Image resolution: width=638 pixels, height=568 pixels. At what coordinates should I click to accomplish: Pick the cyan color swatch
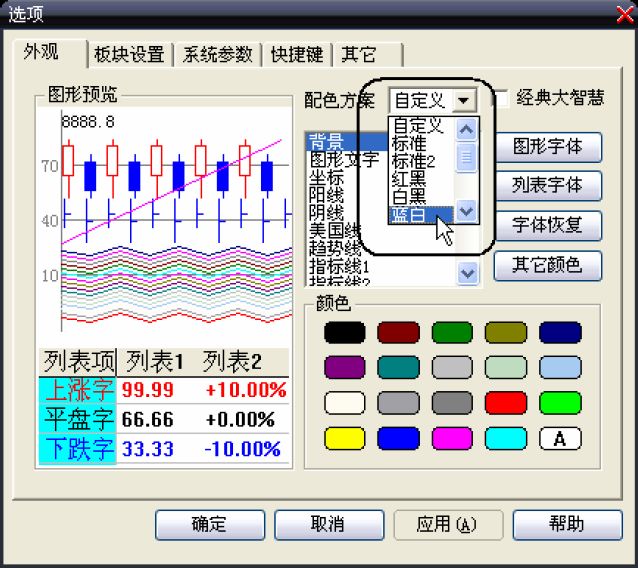tap(506, 439)
